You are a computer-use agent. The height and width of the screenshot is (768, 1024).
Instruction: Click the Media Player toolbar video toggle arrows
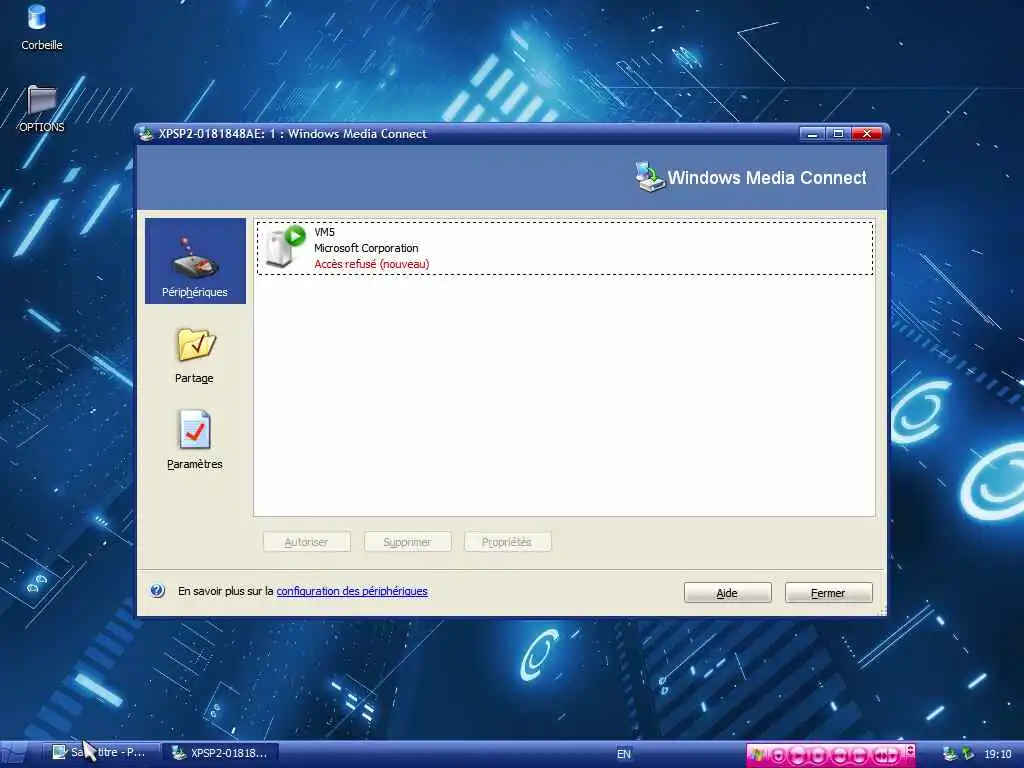(910, 750)
